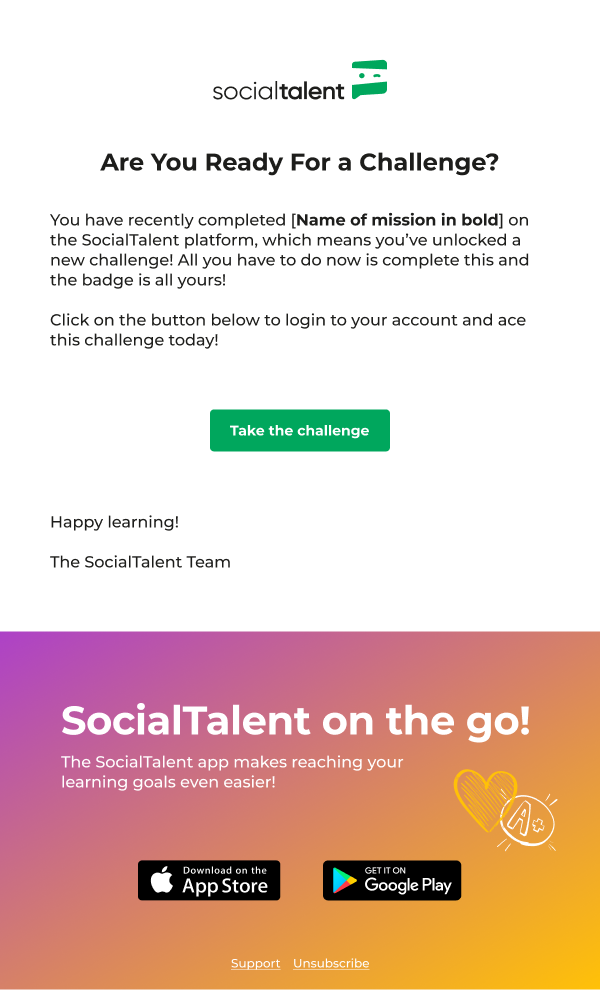
Task: Open the Get it on Google Play badge
Action: click(x=392, y=880)
